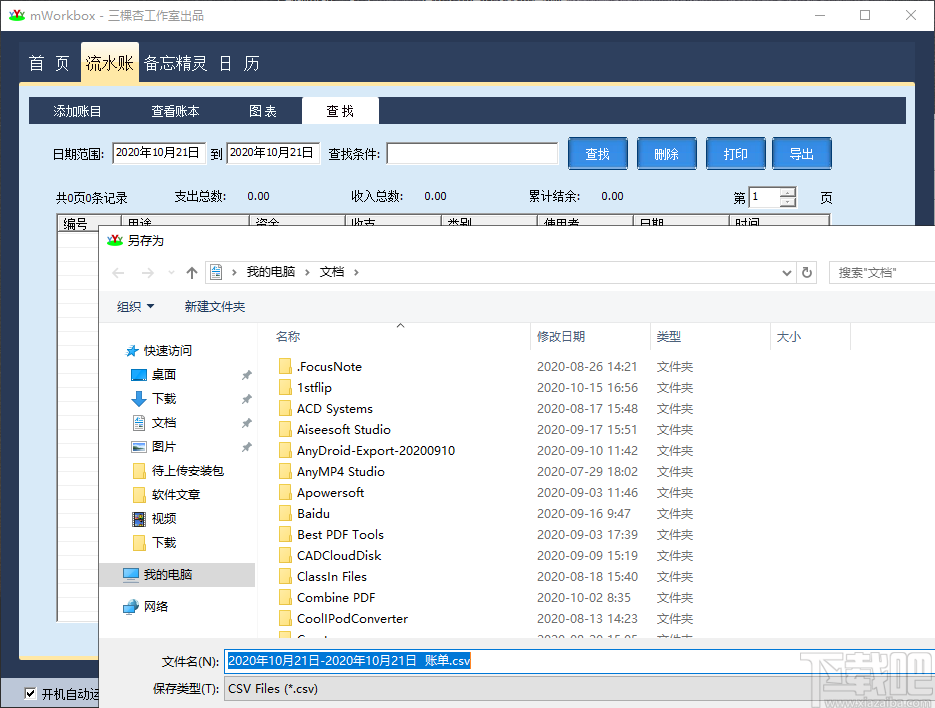Click the back navigation arrow
Screen dimensions: 935x708
point(117,271)
